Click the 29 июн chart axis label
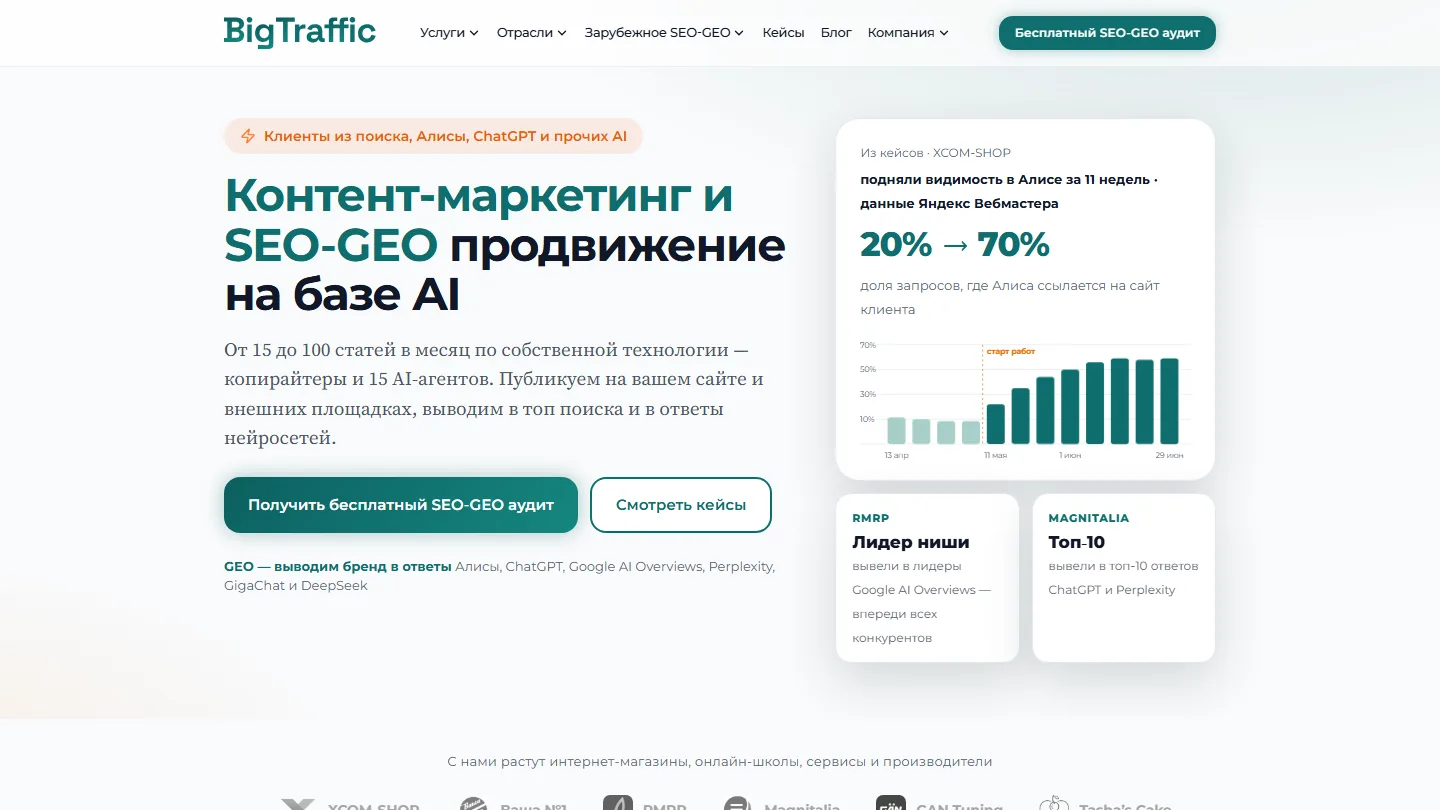 [1169, 455]
